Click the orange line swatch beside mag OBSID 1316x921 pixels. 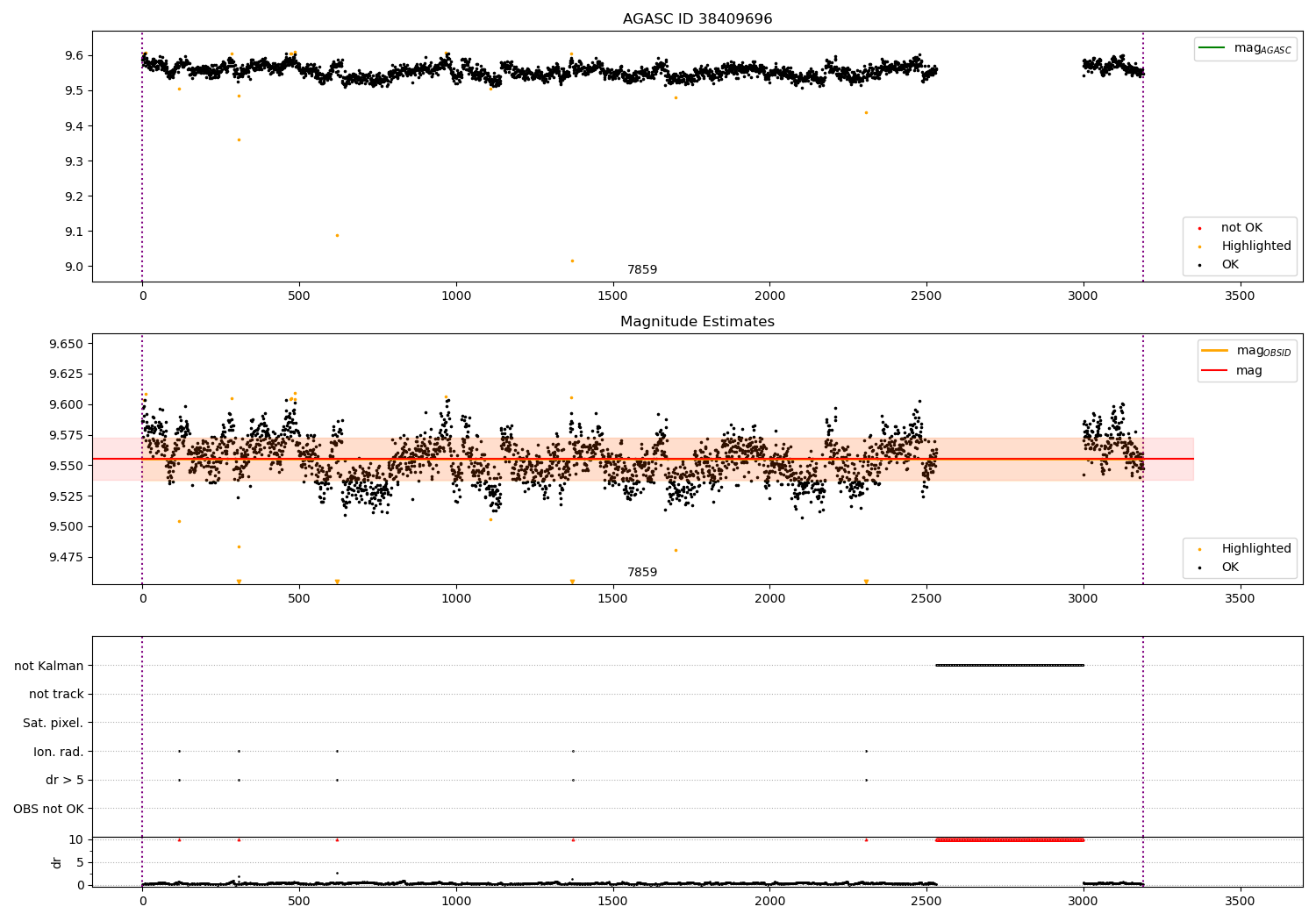click(1215, 351)
